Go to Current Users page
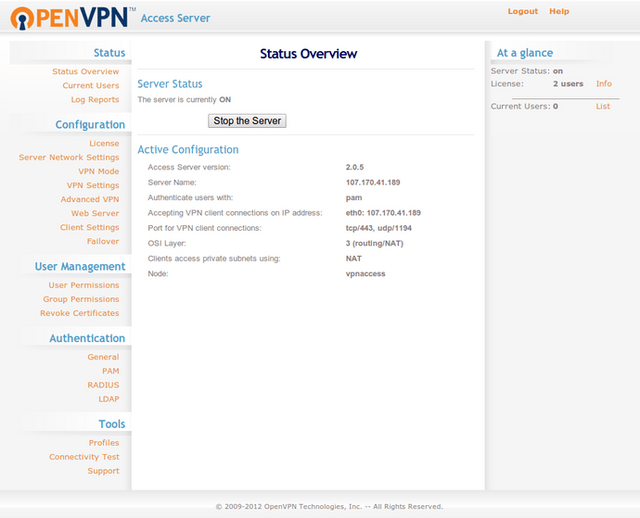The height and width of the screenshot is (518, 640). coord(91,85)
